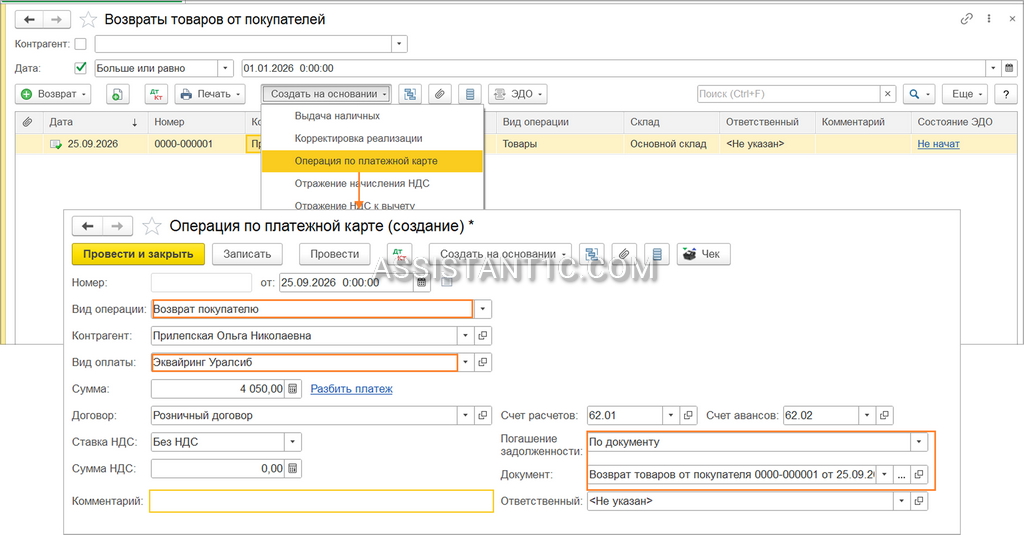This screenshot has width=1024, height=535.
Task: Click the Провести button
Action: [334, 254]
